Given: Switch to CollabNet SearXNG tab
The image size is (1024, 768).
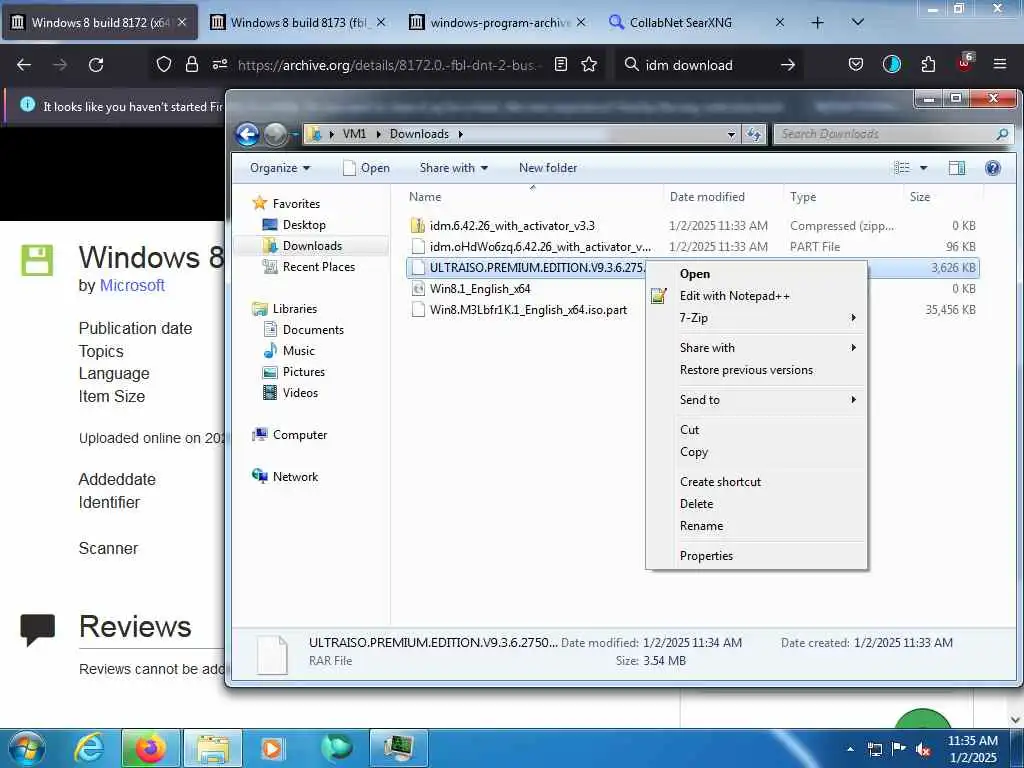Looking at the screenshot, I should (696, 23).
